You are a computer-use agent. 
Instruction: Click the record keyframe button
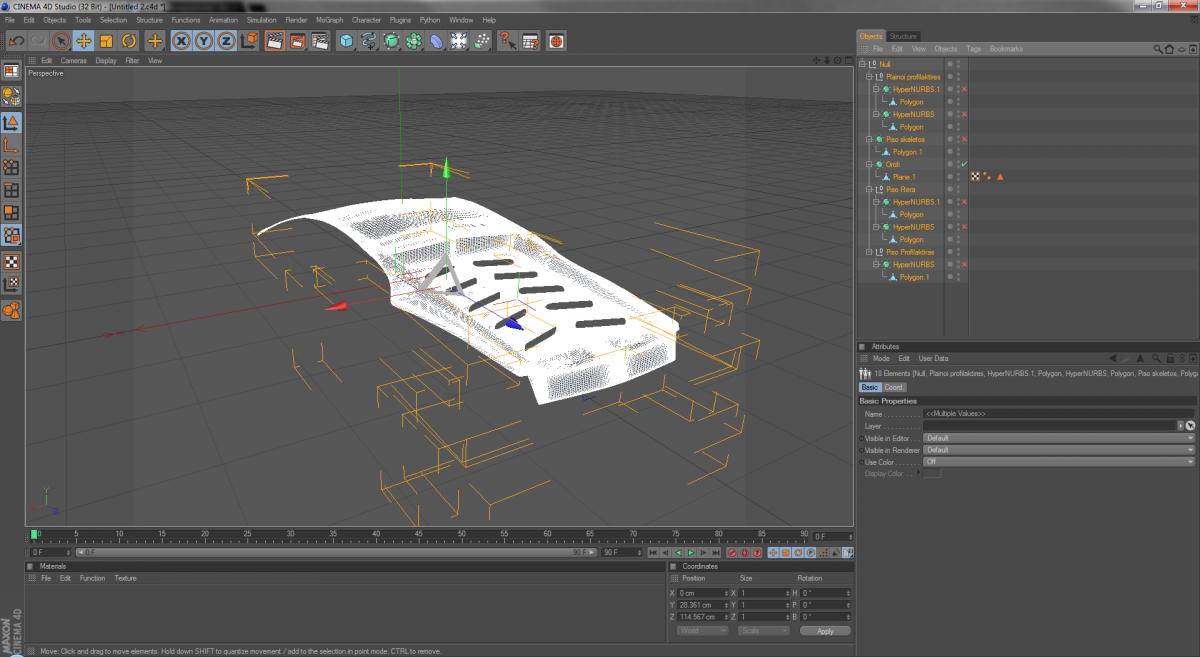pyautogui.click(x=732, y=552)
